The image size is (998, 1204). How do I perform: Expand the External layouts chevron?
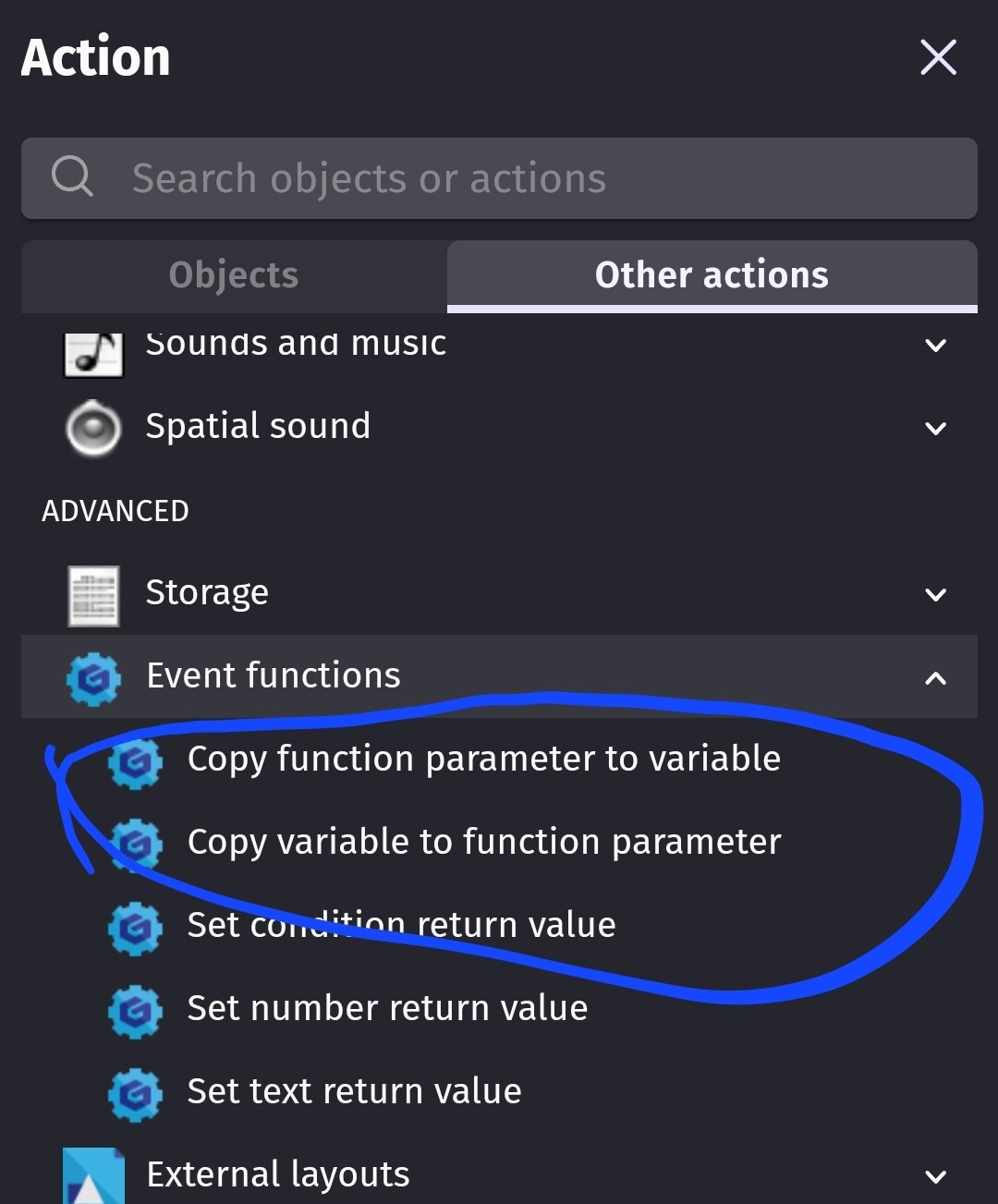coord(935,1176)
